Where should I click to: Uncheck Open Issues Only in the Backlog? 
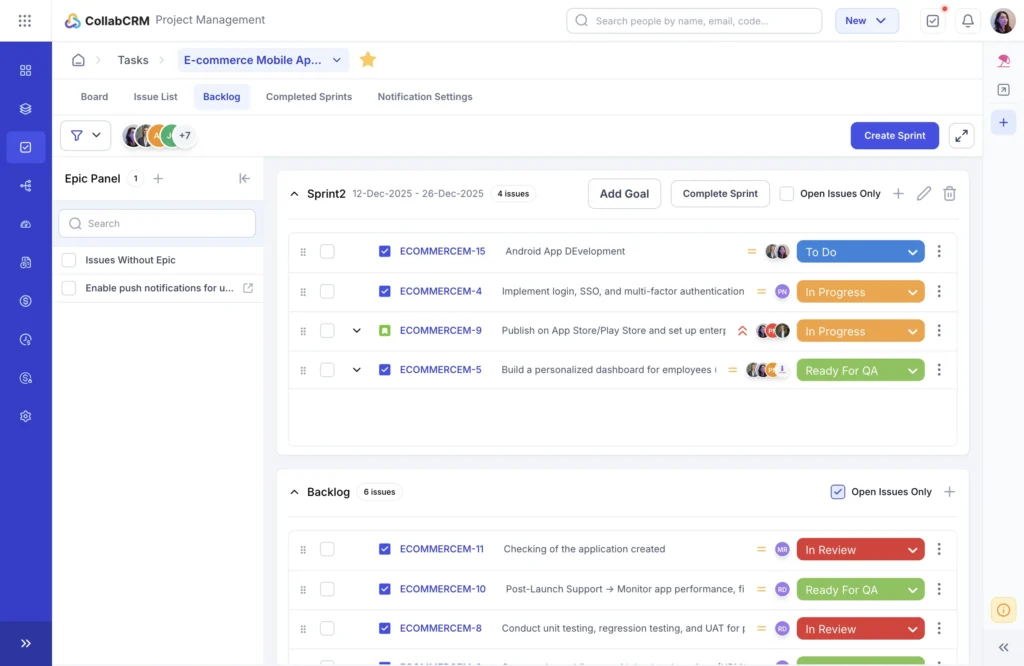pyautogui.click(x=838, y=491)
